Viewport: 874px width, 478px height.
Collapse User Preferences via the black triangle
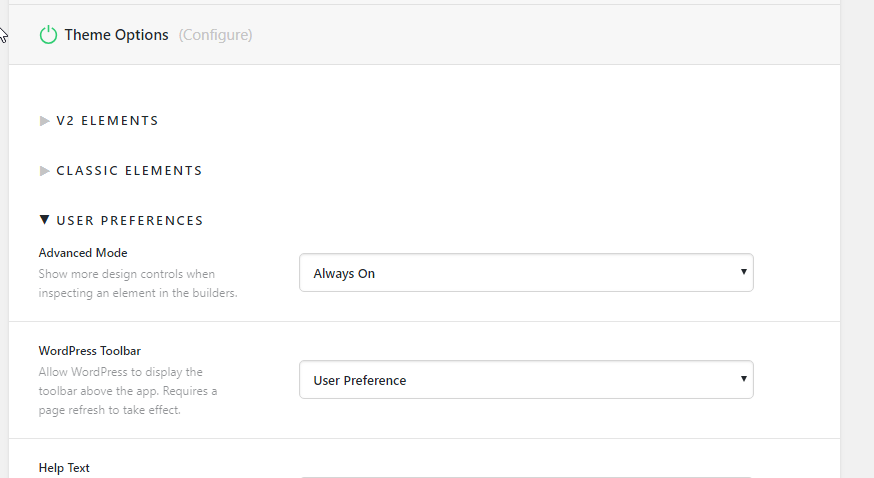tap(45, 220)
